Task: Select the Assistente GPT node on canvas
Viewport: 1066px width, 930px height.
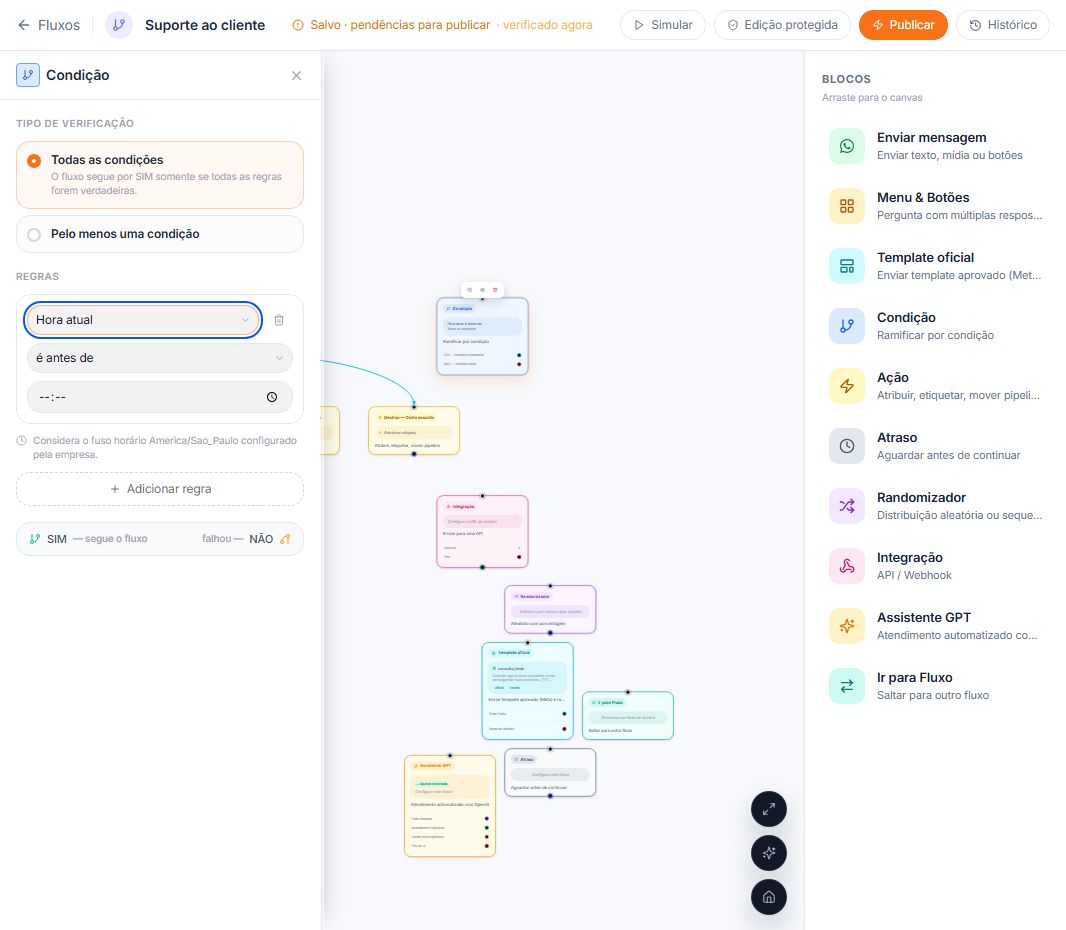Action: [450, 806]
